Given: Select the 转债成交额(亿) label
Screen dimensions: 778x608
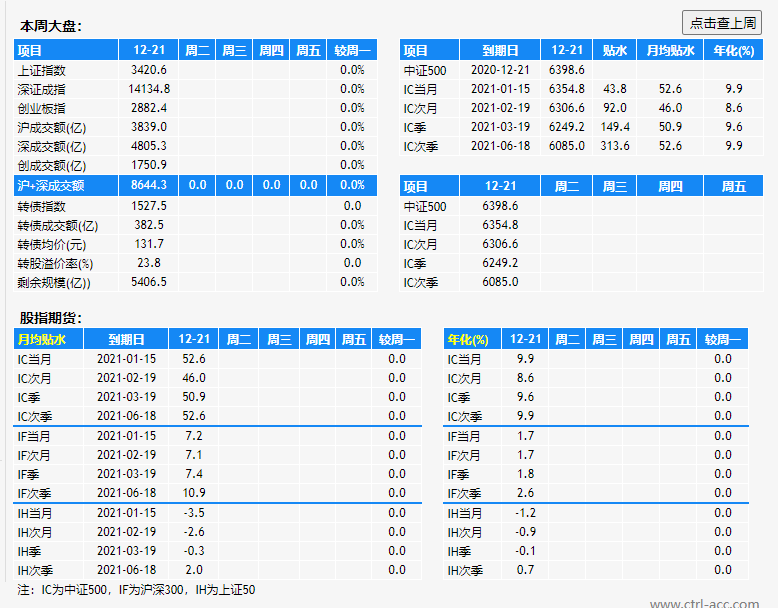Looking at the screenshot, I should (x=58, y=226).
